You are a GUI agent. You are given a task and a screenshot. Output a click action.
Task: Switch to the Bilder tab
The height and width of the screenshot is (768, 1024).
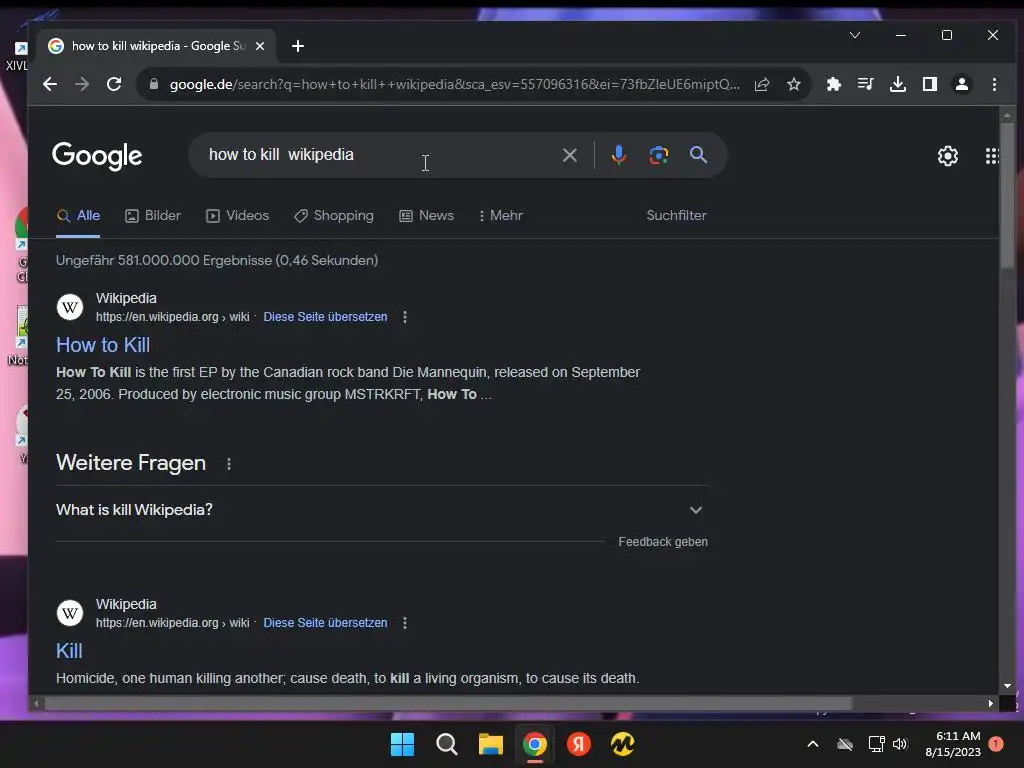click(153, 216)
